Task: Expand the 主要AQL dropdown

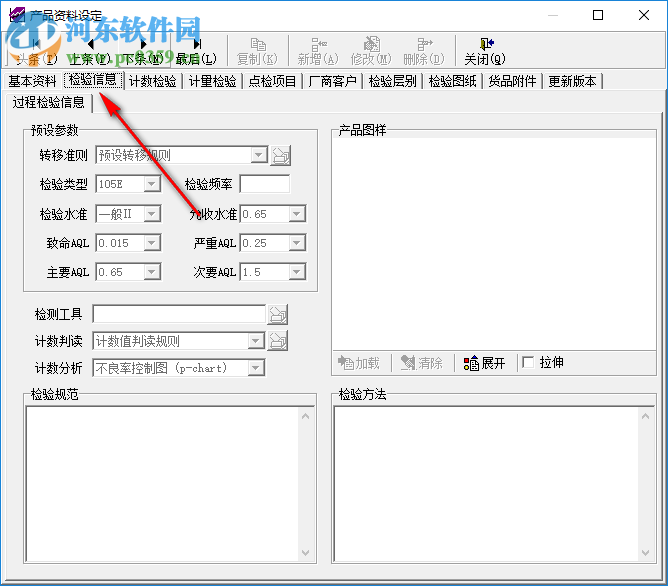Action: [x=152, y=272]
